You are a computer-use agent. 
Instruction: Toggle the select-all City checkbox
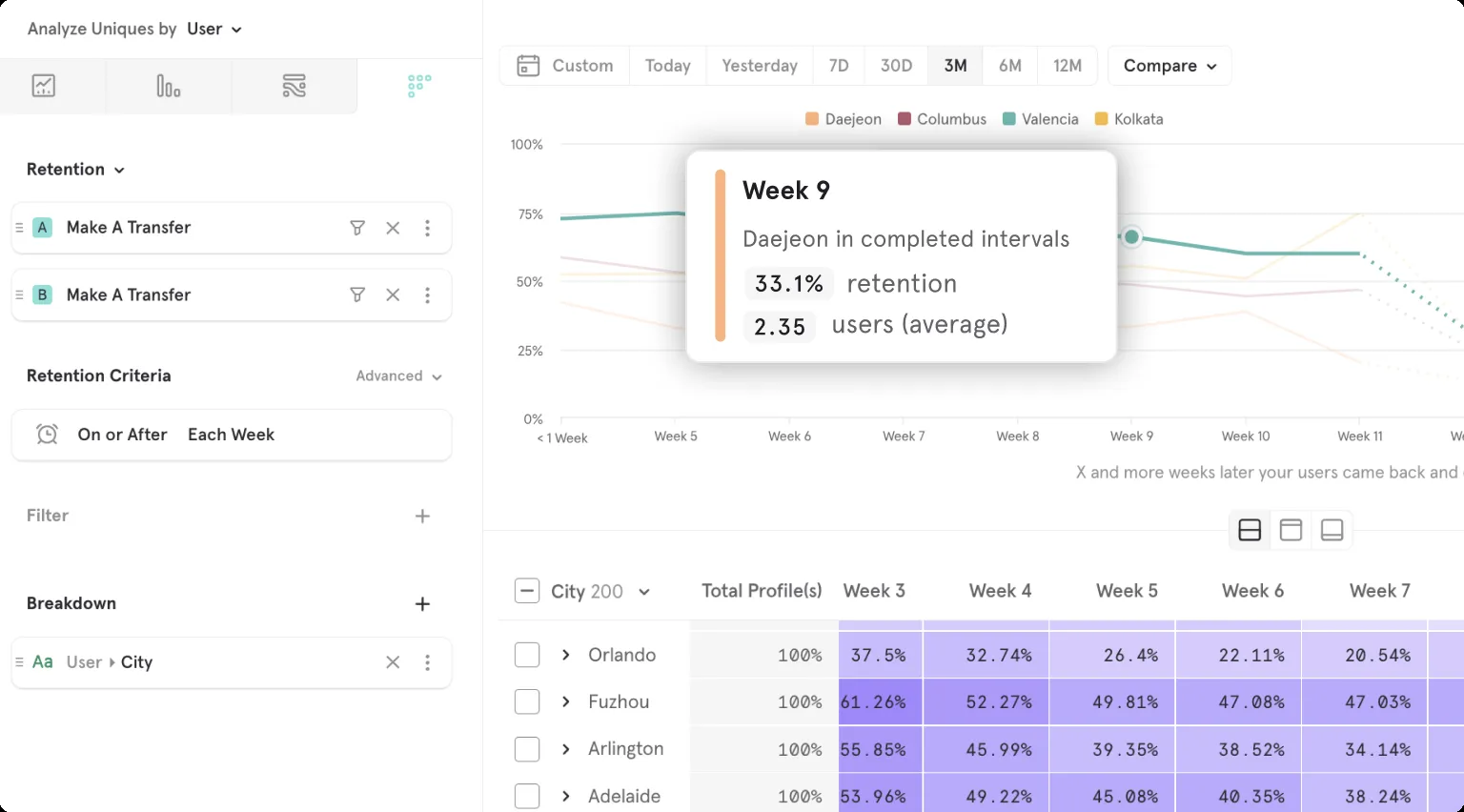tap(527, 591)
